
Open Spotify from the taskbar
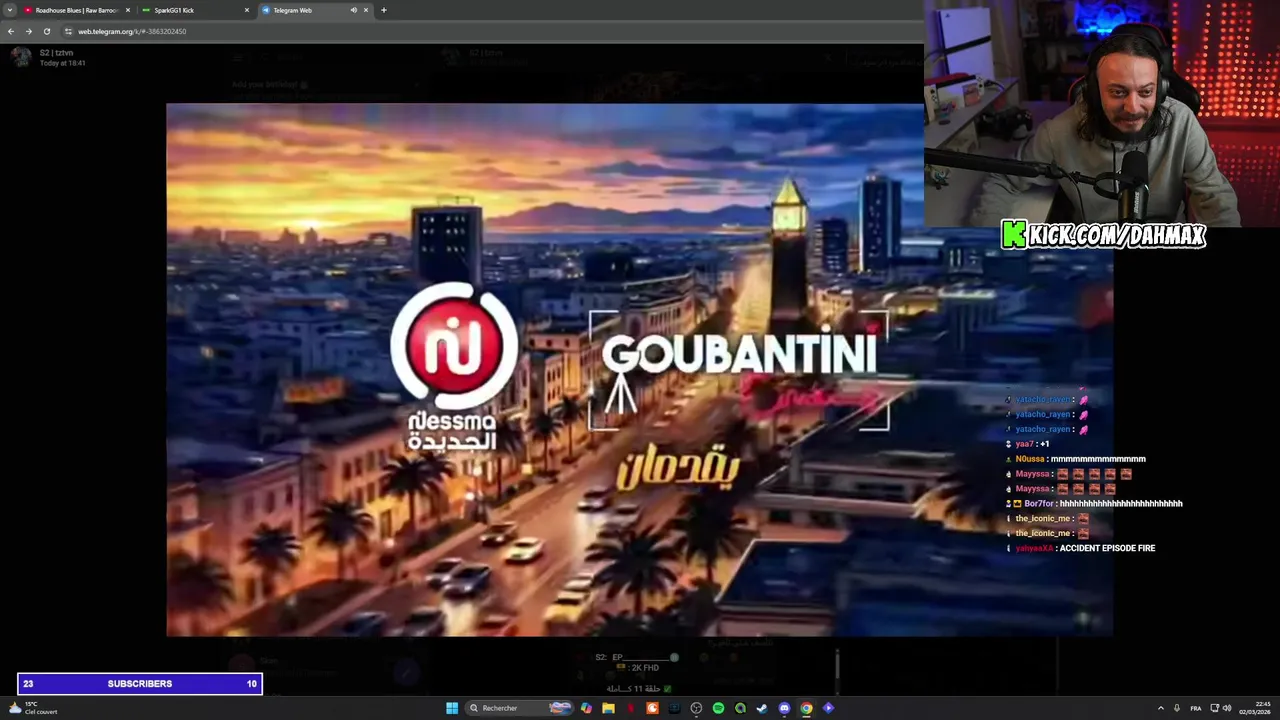click(718, 708)
